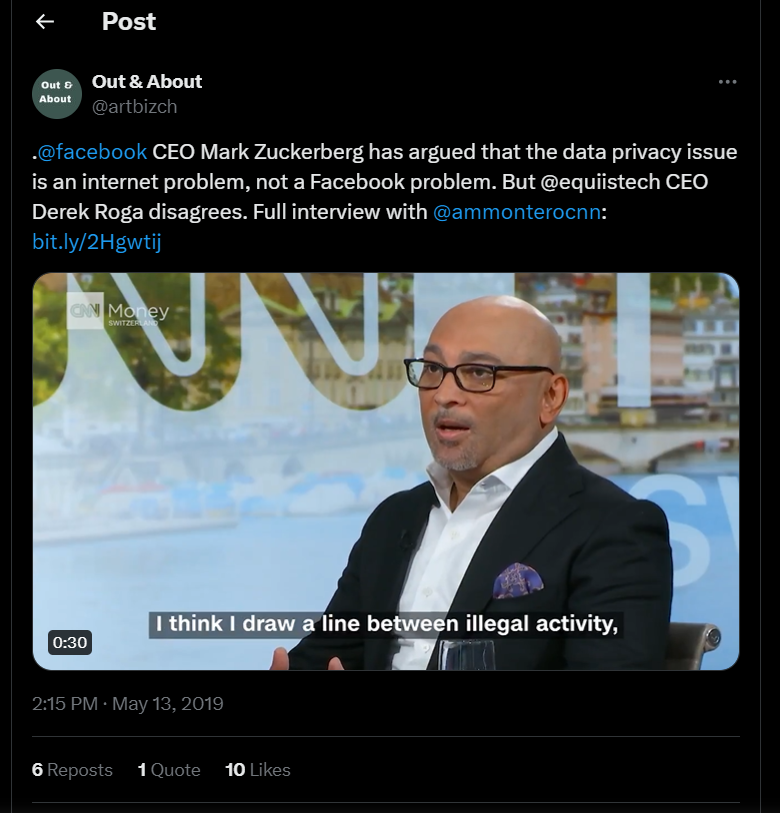View the 1 Quote list
This screenshot has height=813, width=780.
click(169, 769)
